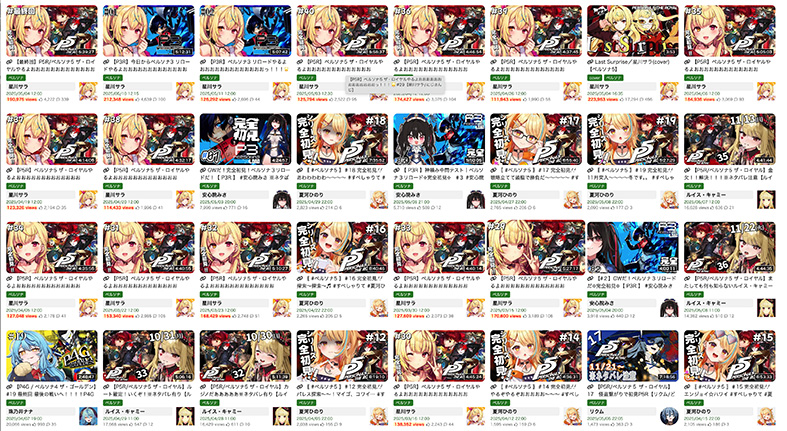Click ルイス・キャミー avatar on the 11/13 video card
Image resolution: width=787 pixels, height=431 pixels.
coord(766,199)
